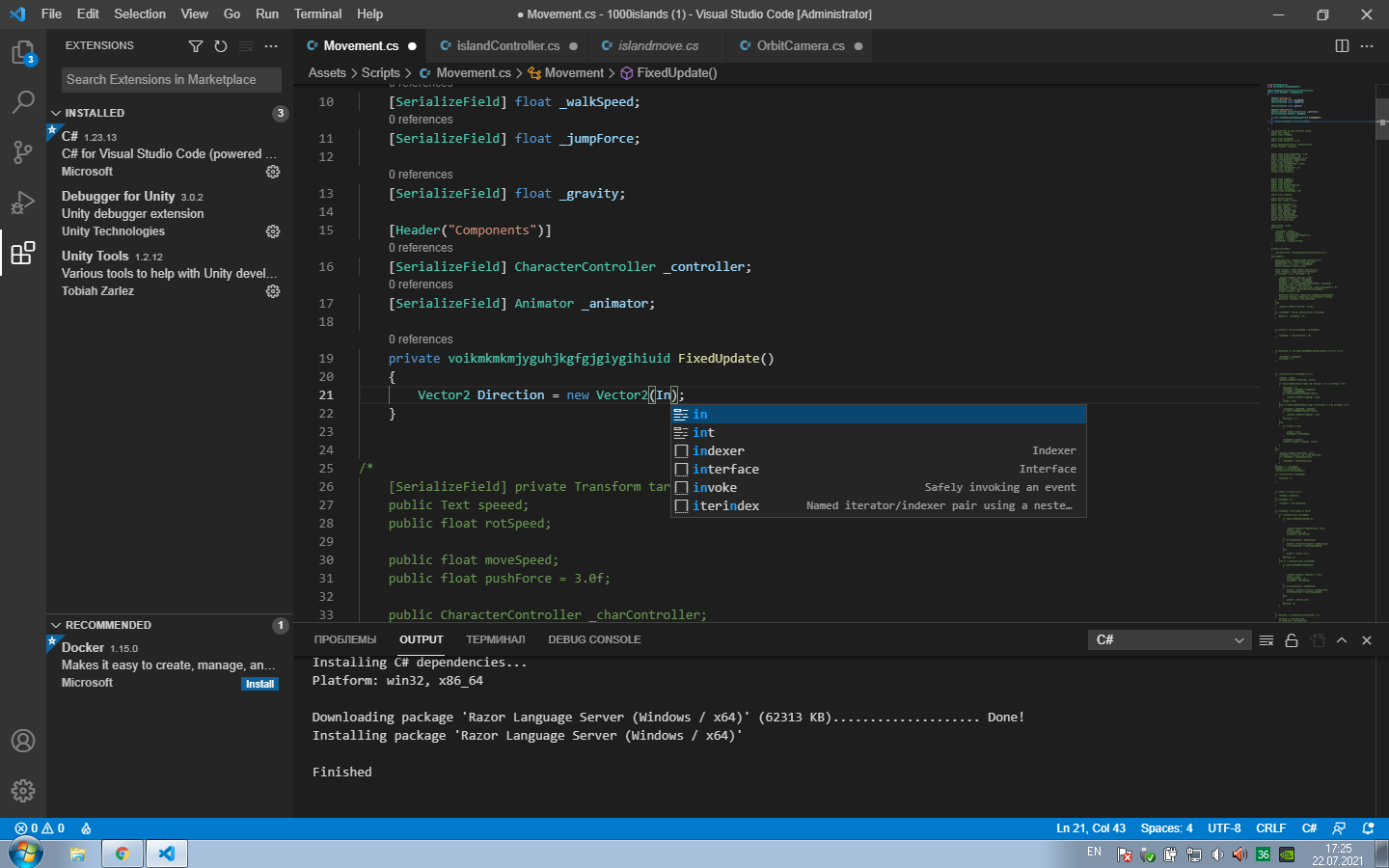Open Chrome from the Windows taskbar

tap(123, 854)
